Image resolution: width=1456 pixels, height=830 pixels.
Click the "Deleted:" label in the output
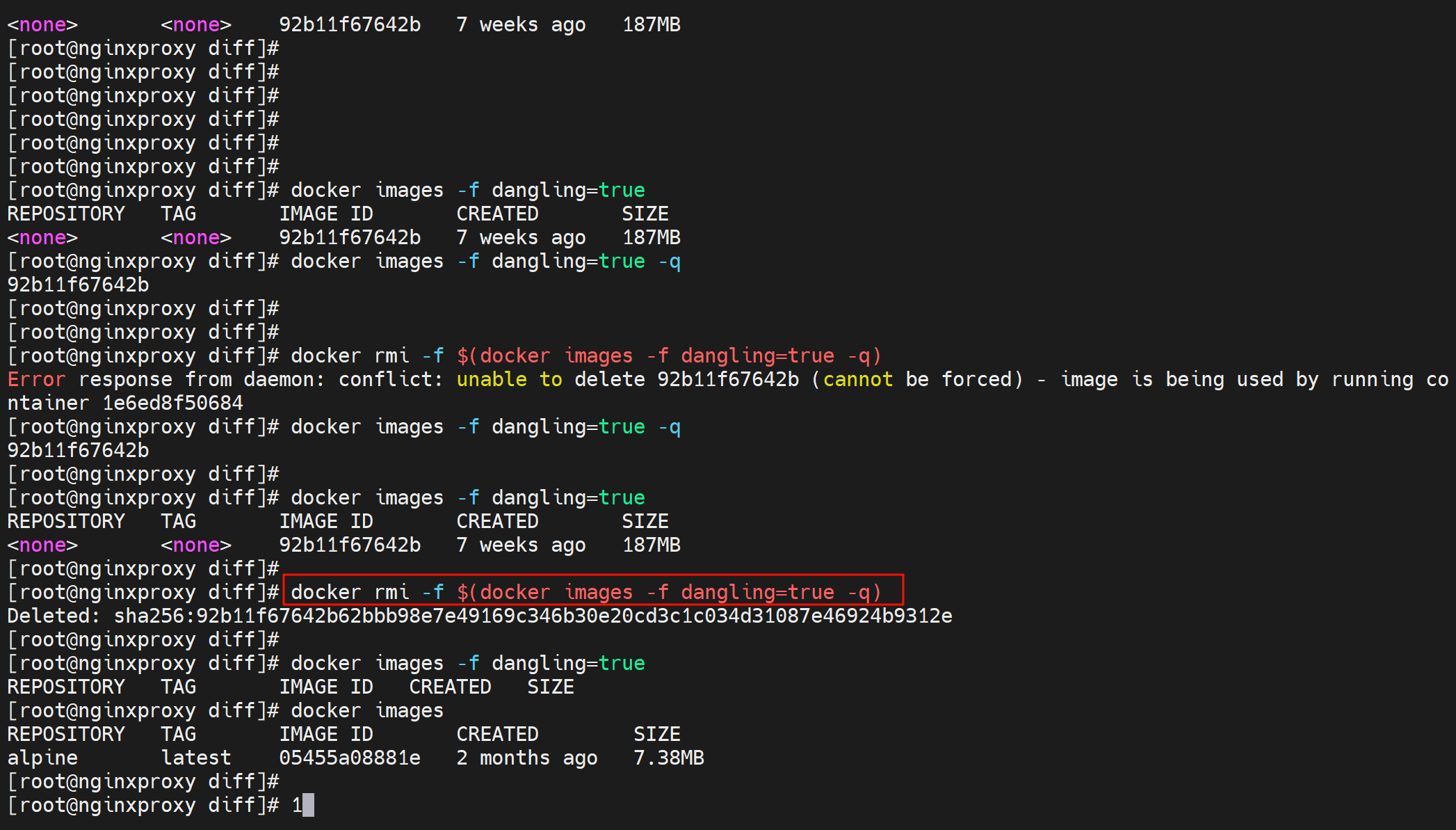54,616
